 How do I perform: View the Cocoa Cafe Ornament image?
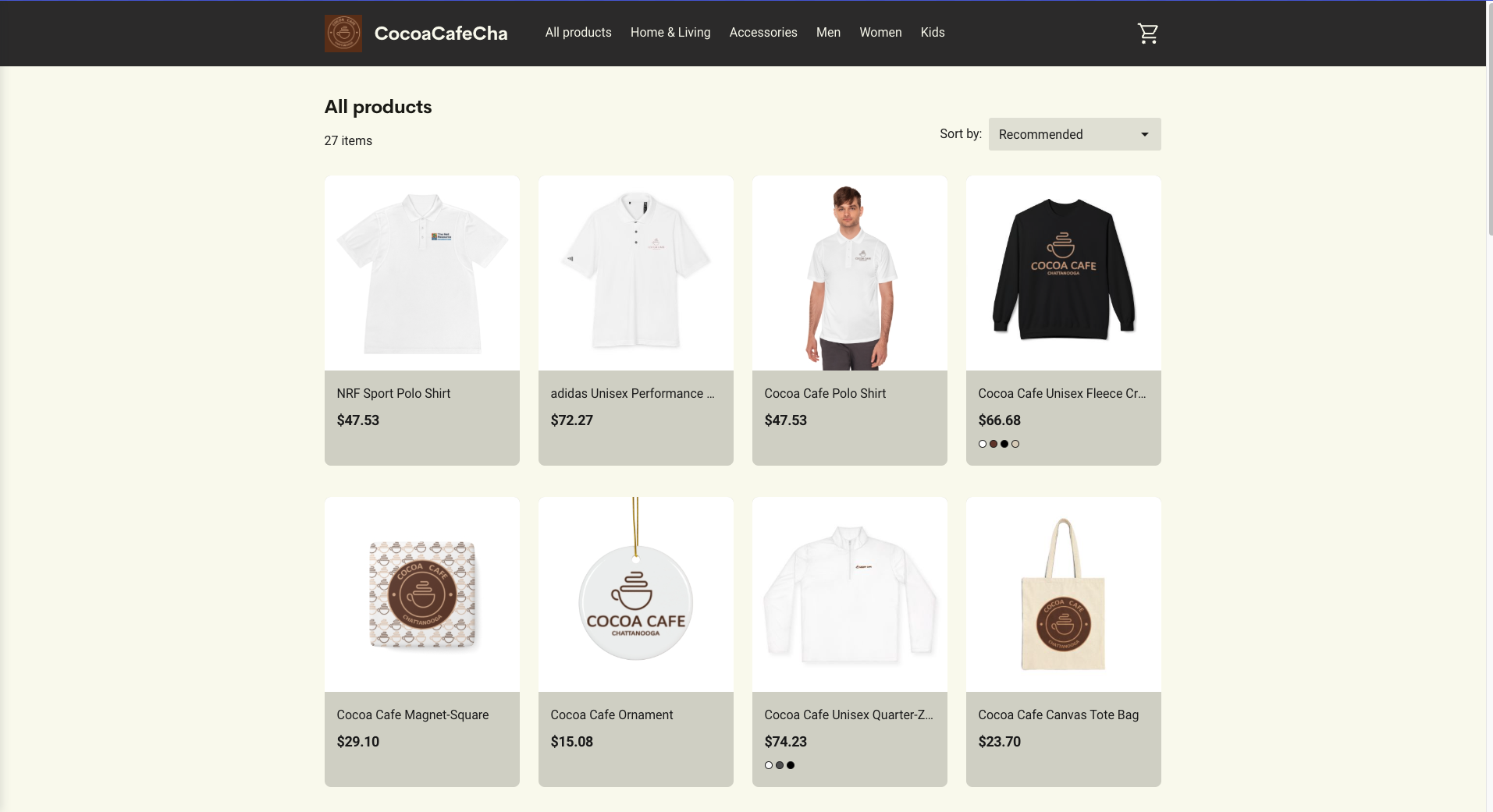(636, 594)
